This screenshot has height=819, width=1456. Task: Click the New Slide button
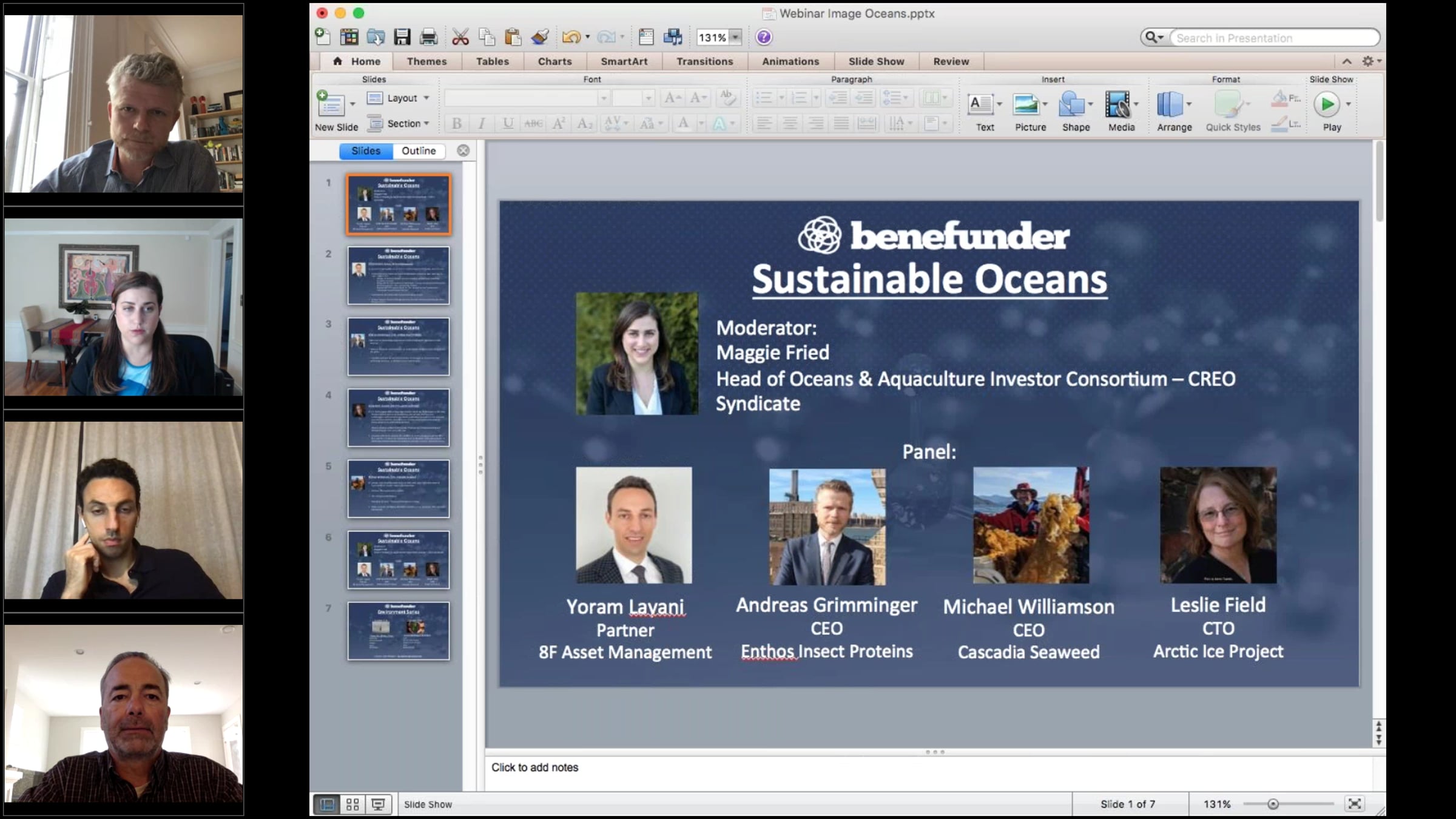click(331, 107)
